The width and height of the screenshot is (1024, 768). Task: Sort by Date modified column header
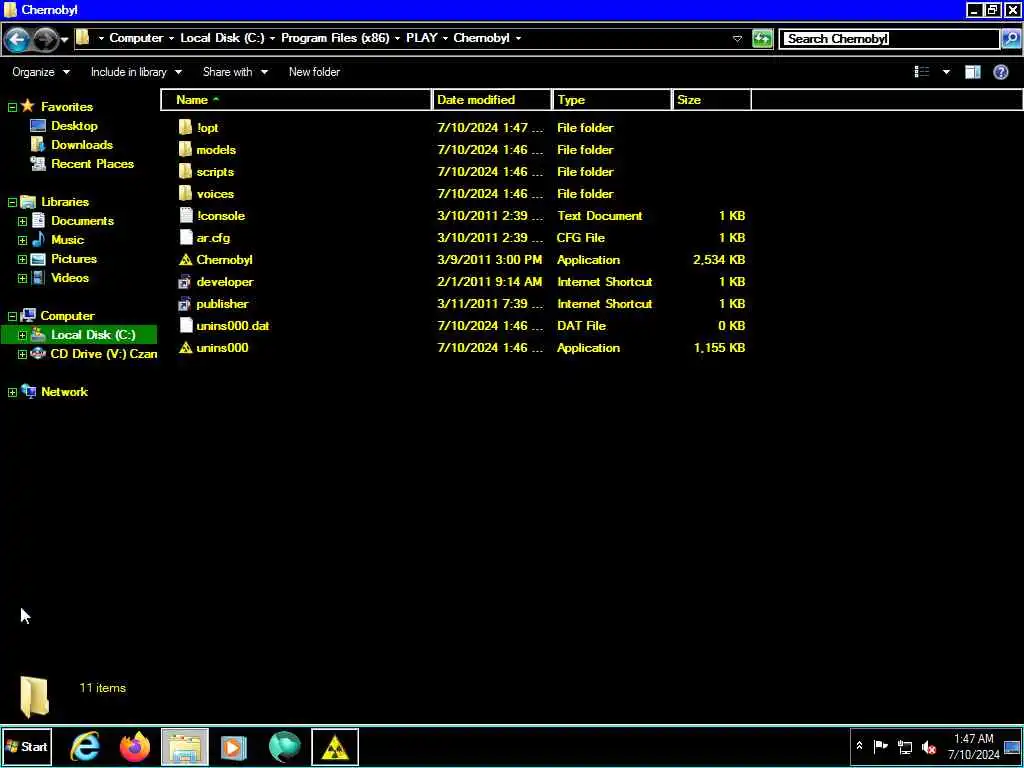point(492,100)
